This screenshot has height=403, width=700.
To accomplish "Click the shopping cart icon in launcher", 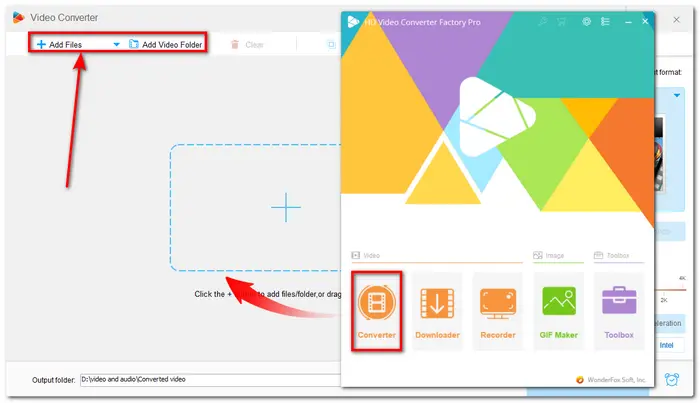I will pyautogui.click(x=562, y=21).
